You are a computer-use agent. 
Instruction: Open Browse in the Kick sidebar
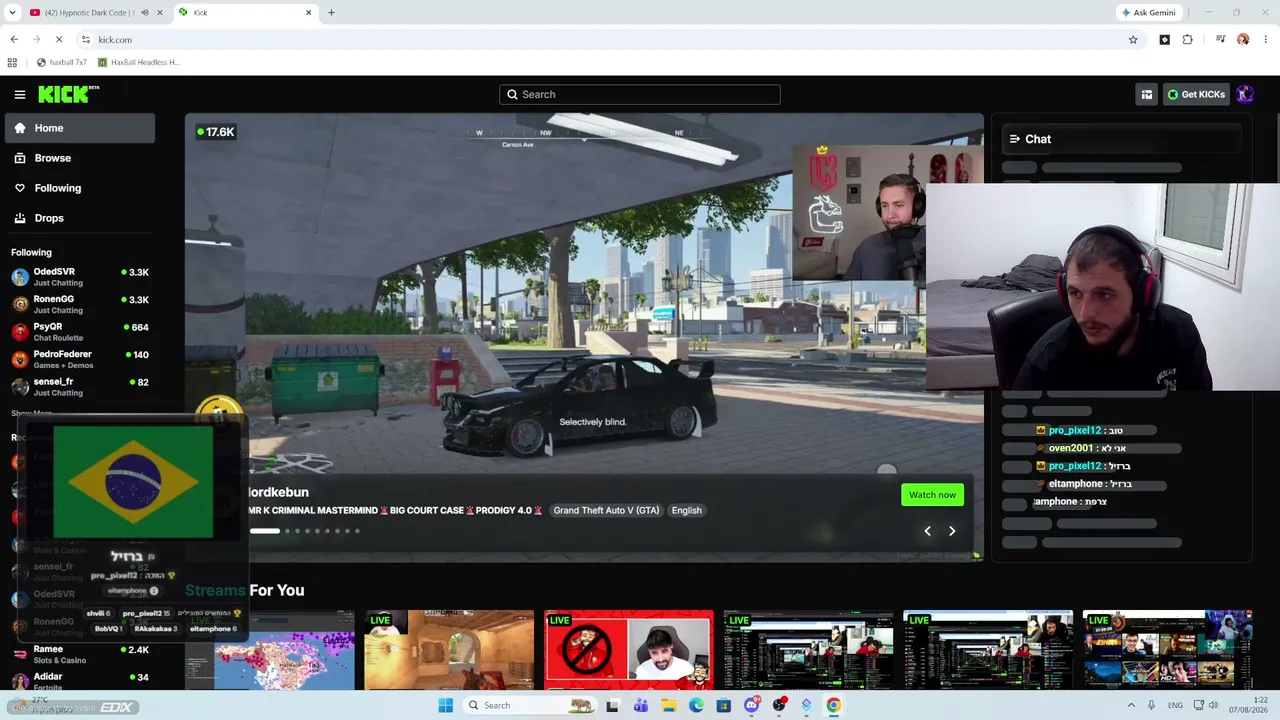pyautogui.click(x=80, y=158)
